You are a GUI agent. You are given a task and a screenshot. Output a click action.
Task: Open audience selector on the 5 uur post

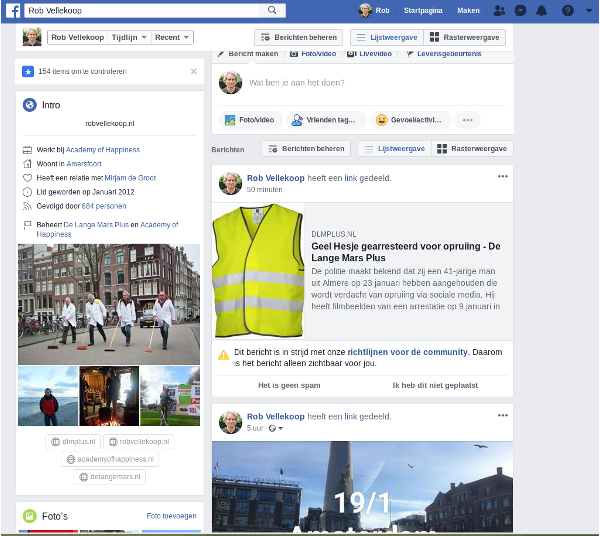pyautogui.click(x=276, y=428)
